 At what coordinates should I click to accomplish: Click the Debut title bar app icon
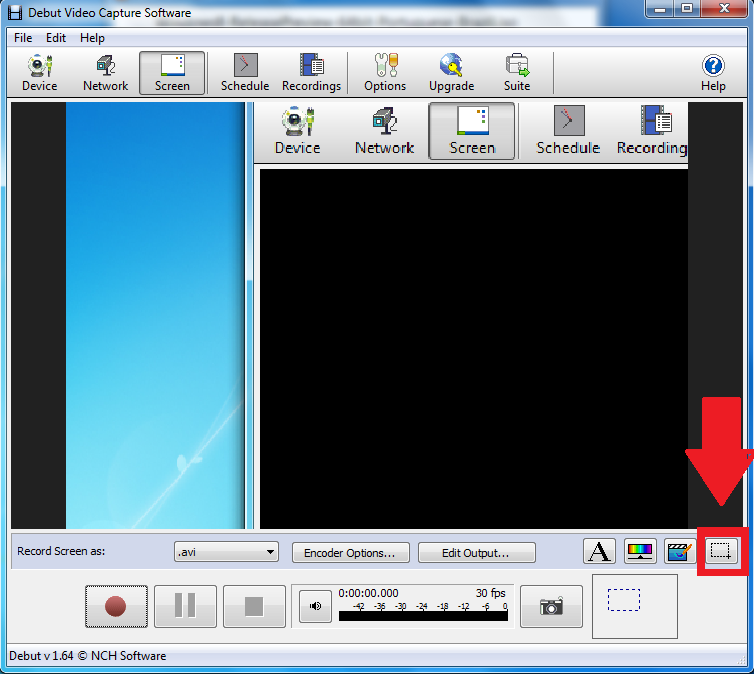click(15, 12)
